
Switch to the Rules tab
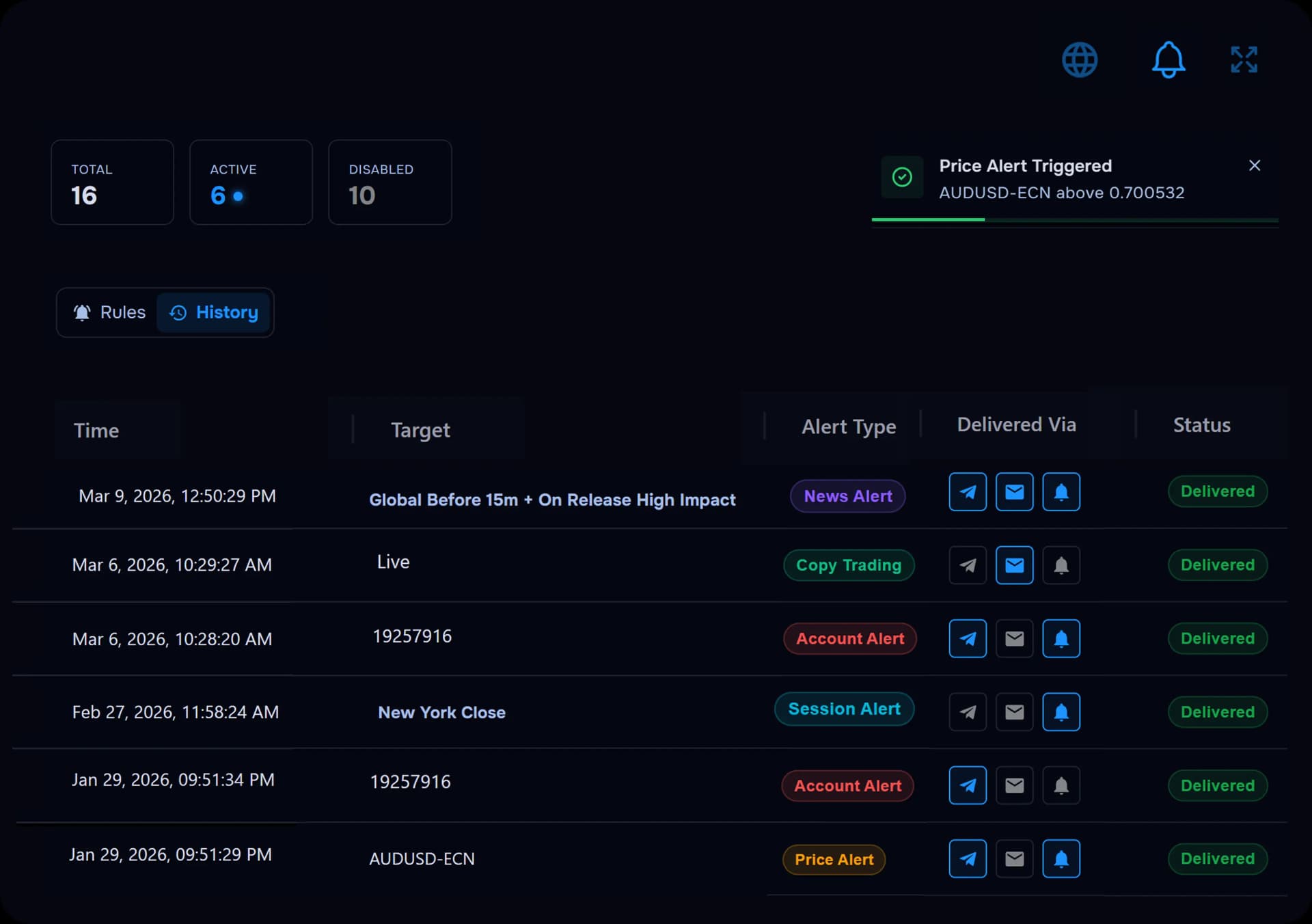(110, 312)
